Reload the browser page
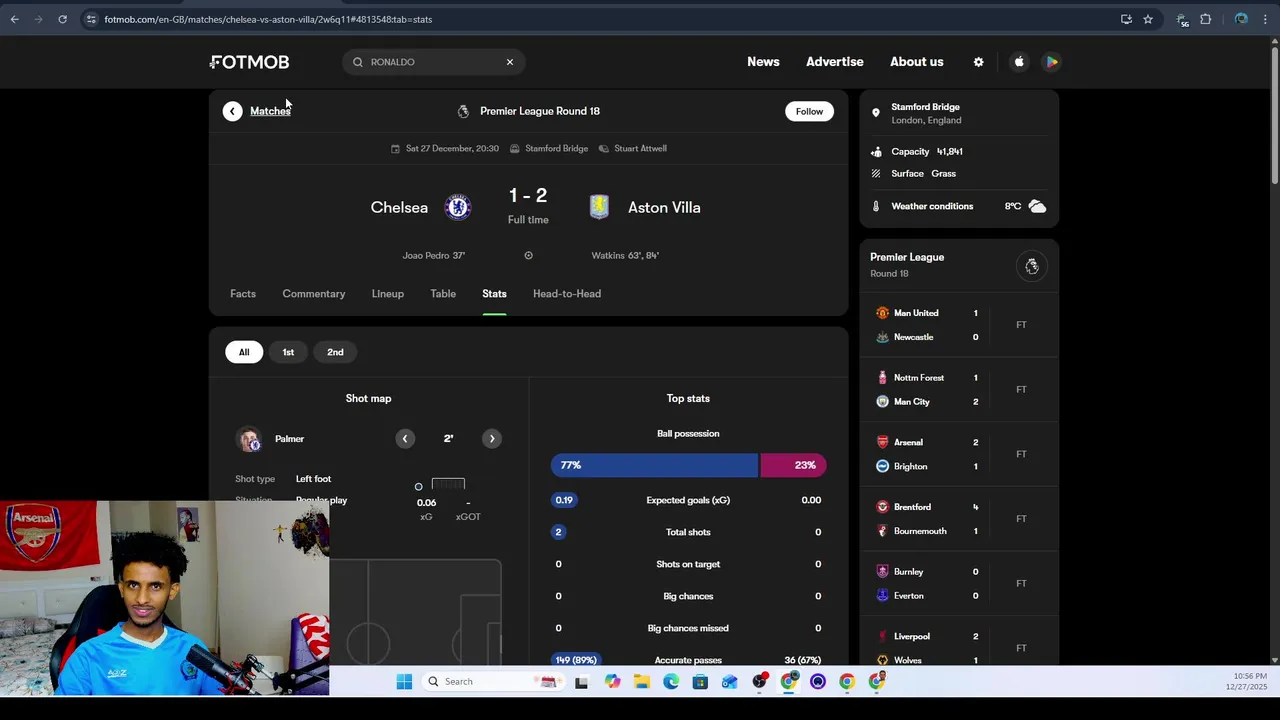This screenshot has width=1280, height=720. (62, 19)
